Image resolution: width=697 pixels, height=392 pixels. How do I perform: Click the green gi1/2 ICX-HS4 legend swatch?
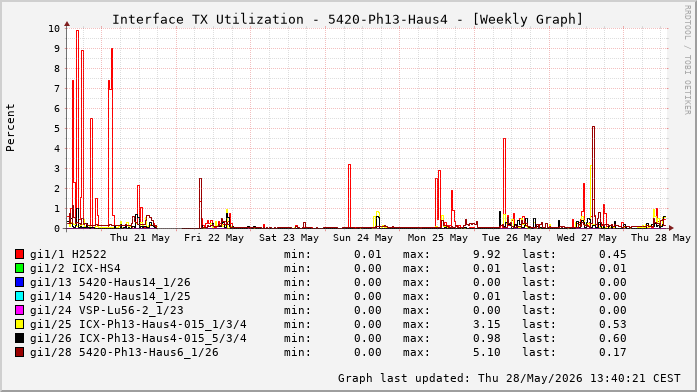pos(20,268)
